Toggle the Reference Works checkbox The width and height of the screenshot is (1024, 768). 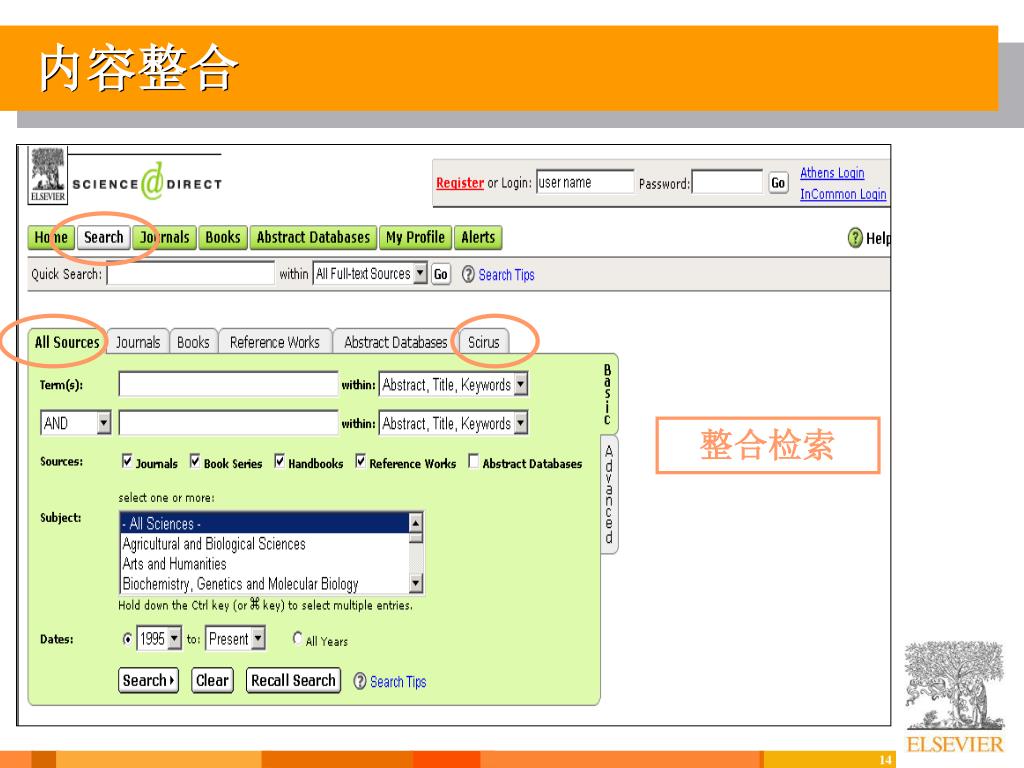click(x=360, y=461)
